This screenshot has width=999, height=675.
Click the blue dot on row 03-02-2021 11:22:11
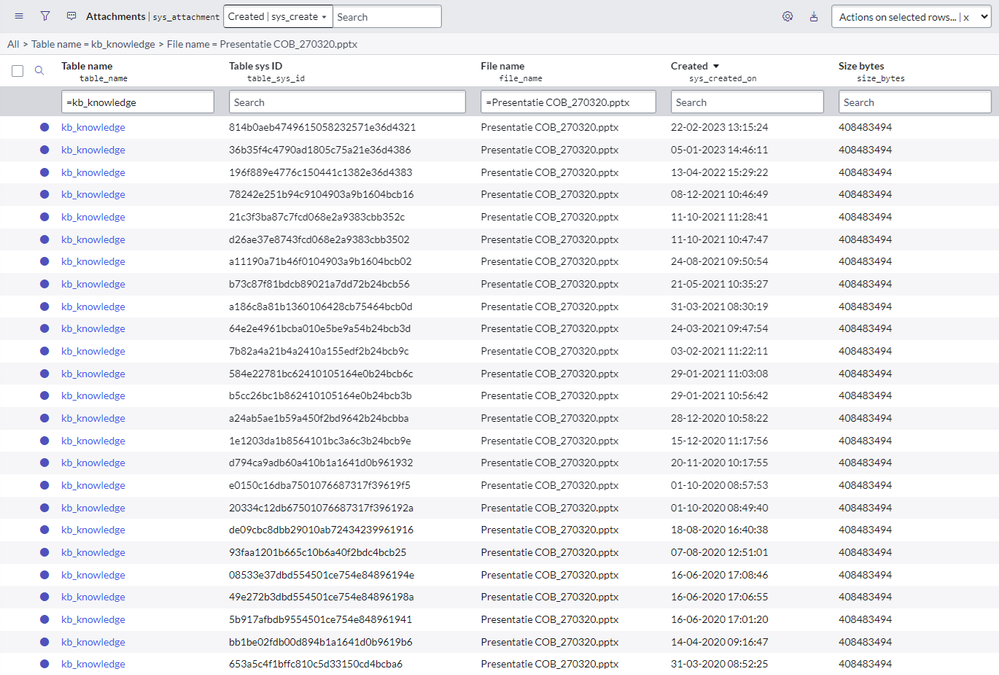[x=45, y=351]
